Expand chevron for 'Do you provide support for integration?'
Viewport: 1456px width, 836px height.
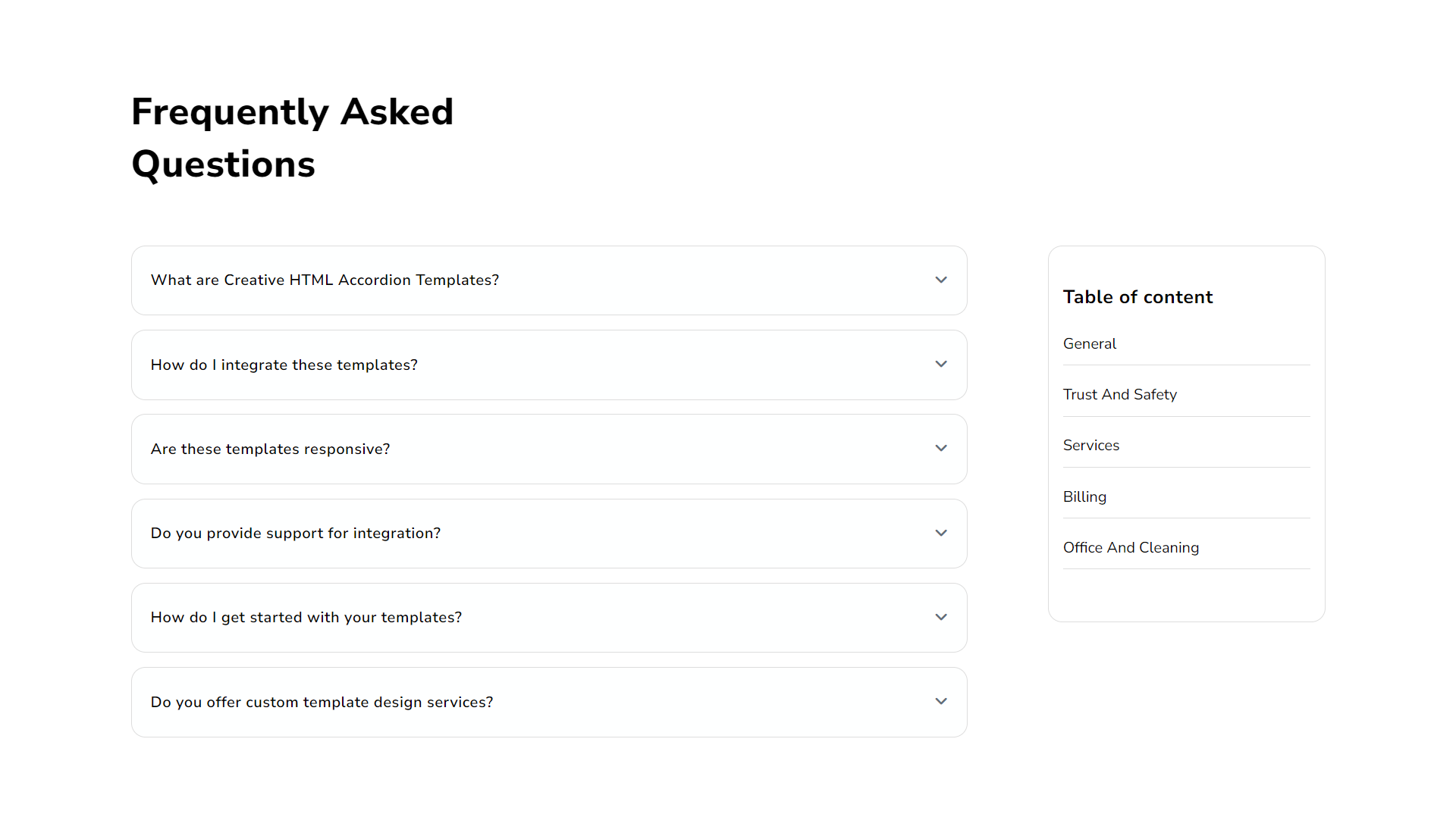click(x=941, y=533)
